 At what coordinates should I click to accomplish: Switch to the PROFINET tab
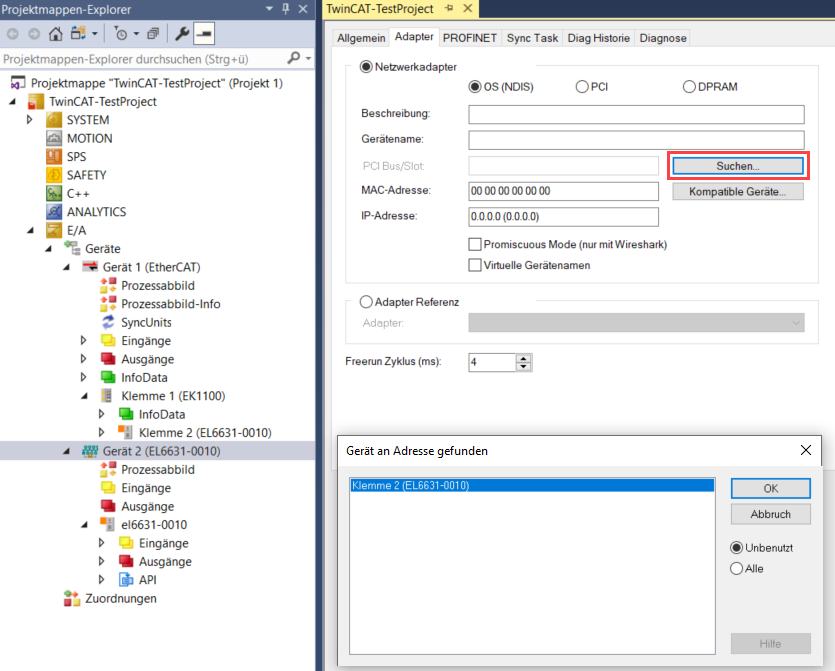point(469,38)
